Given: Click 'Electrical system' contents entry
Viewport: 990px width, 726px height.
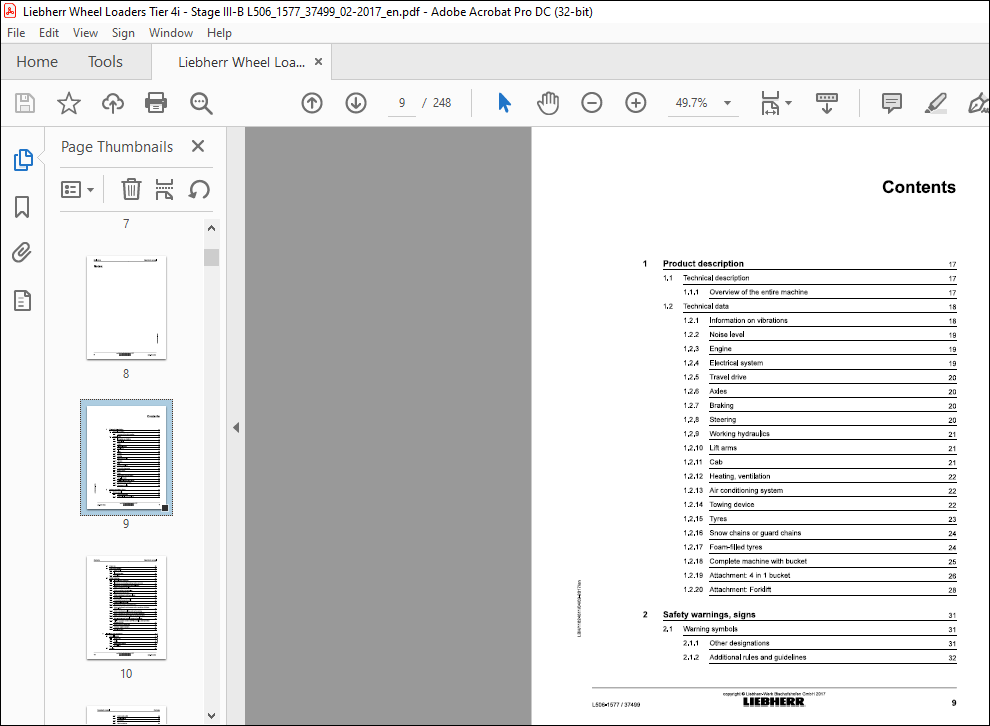Looking at the screenshot, I should (x=736, y=363).
